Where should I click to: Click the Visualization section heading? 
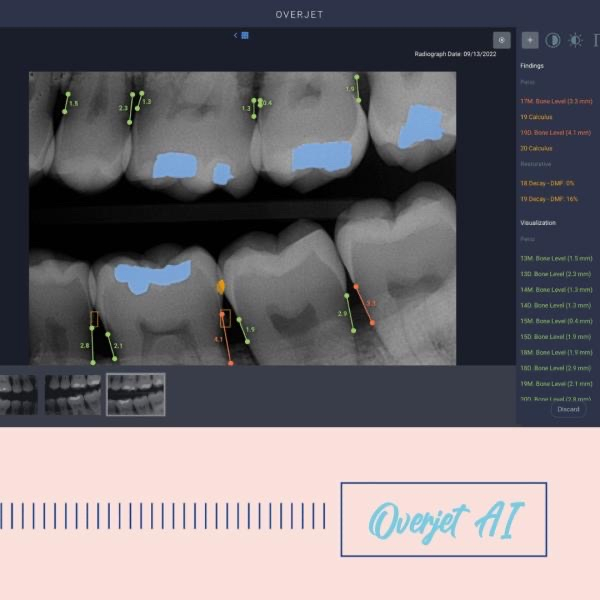point(538,223)
